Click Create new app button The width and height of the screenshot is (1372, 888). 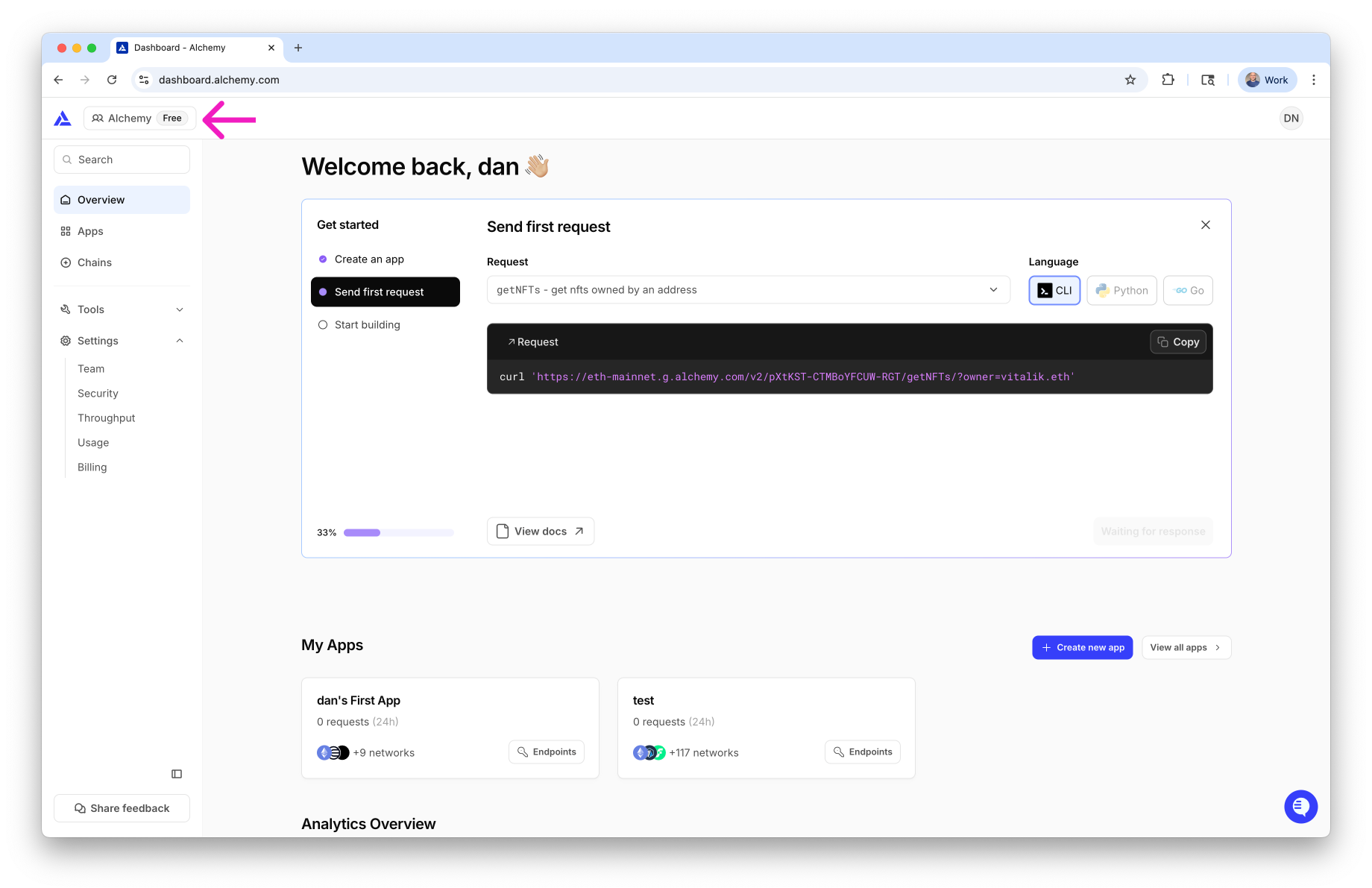[1082, 647]
